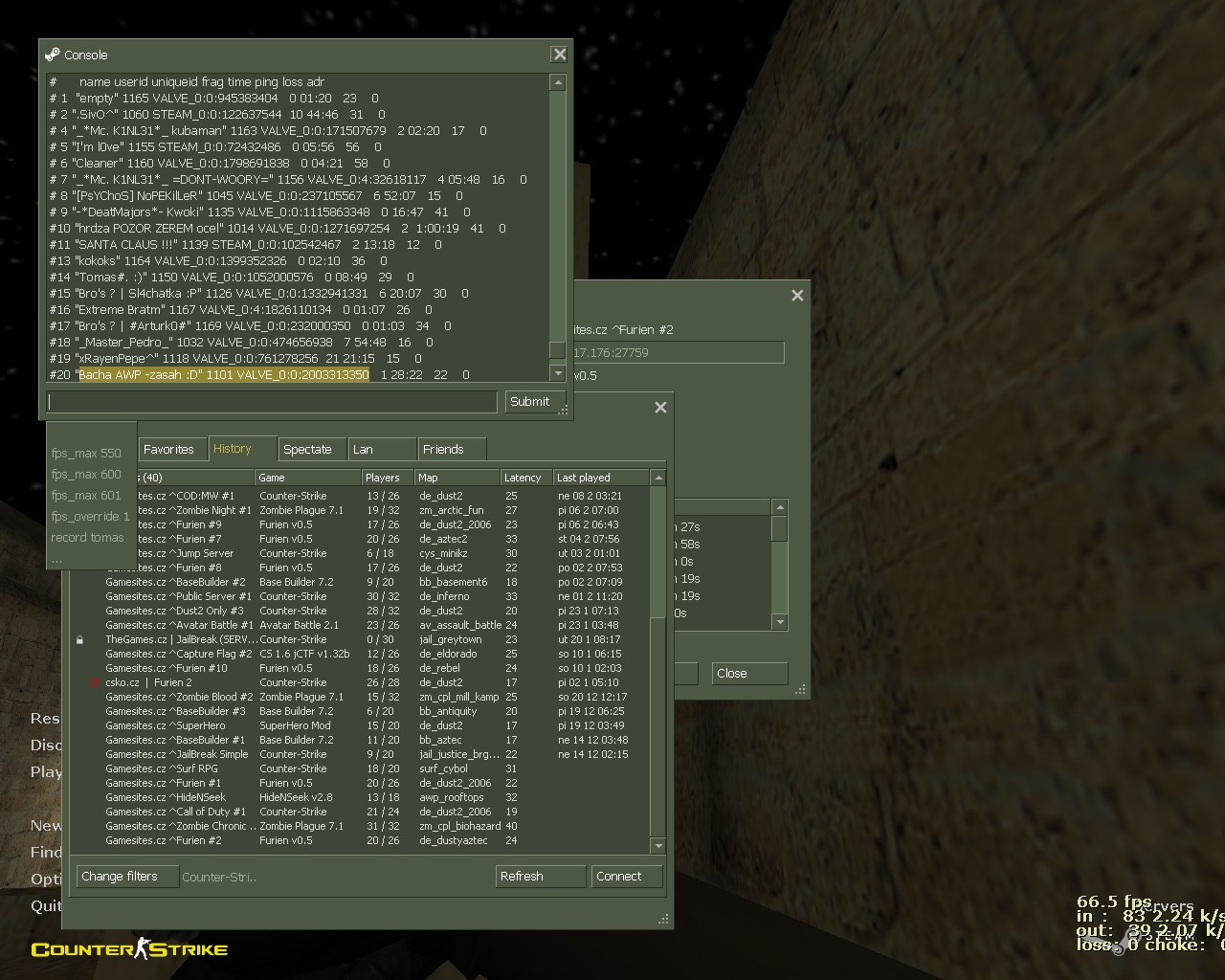1225x980 pixels.
Task: Refresh the server history list
Action: (x=541, y=876)
